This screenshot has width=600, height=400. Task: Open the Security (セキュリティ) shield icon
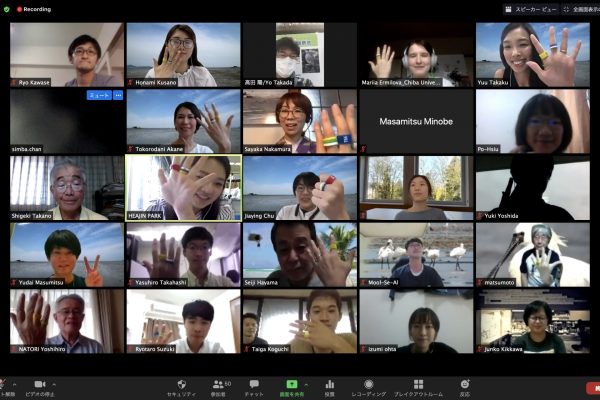(181, 384)
